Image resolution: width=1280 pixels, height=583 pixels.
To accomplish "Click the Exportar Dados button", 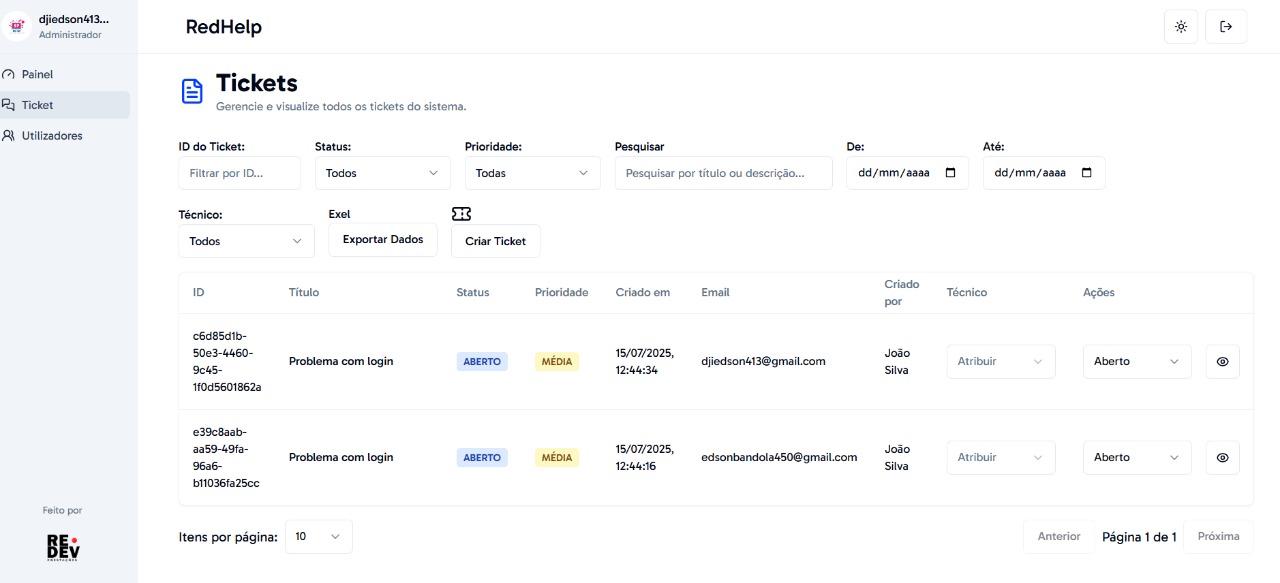I will point(382,239).
